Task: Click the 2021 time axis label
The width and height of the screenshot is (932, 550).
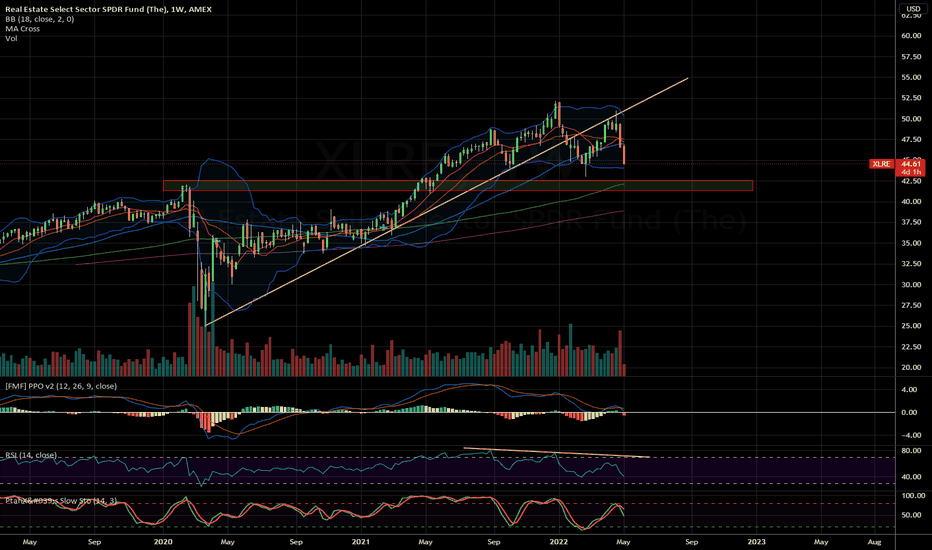Action: [x=361, y=542]
